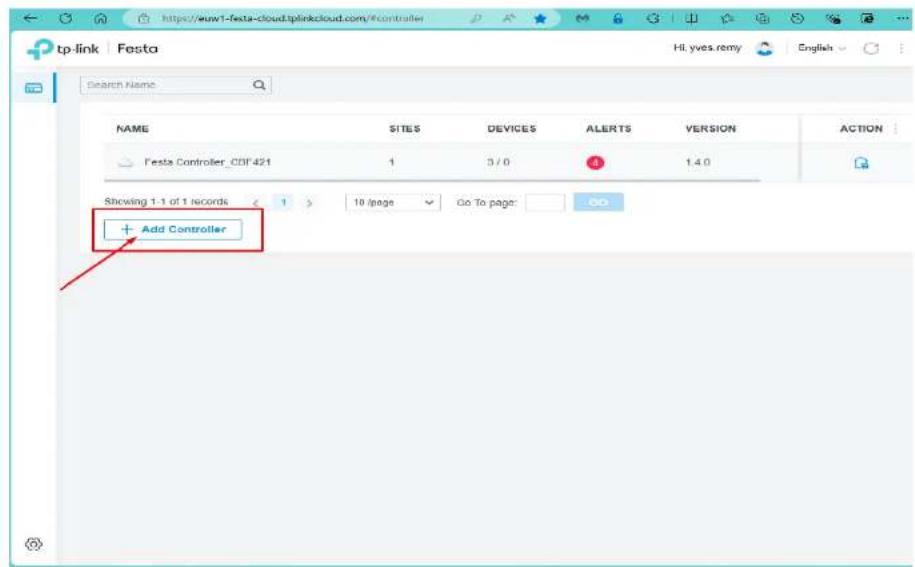The image size is (915, 567).
Task: Open the user account avatar icon
Action: click(764, 48)
